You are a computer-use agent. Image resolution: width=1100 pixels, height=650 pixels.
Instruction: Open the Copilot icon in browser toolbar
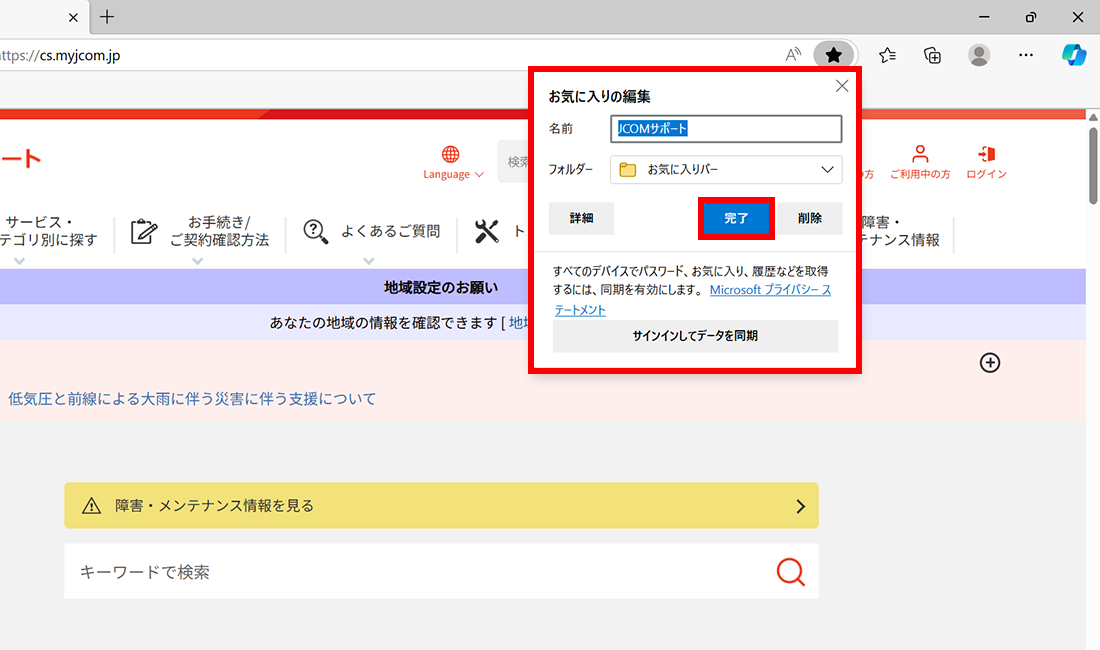pyautogui.click(x=1074, y=55)
